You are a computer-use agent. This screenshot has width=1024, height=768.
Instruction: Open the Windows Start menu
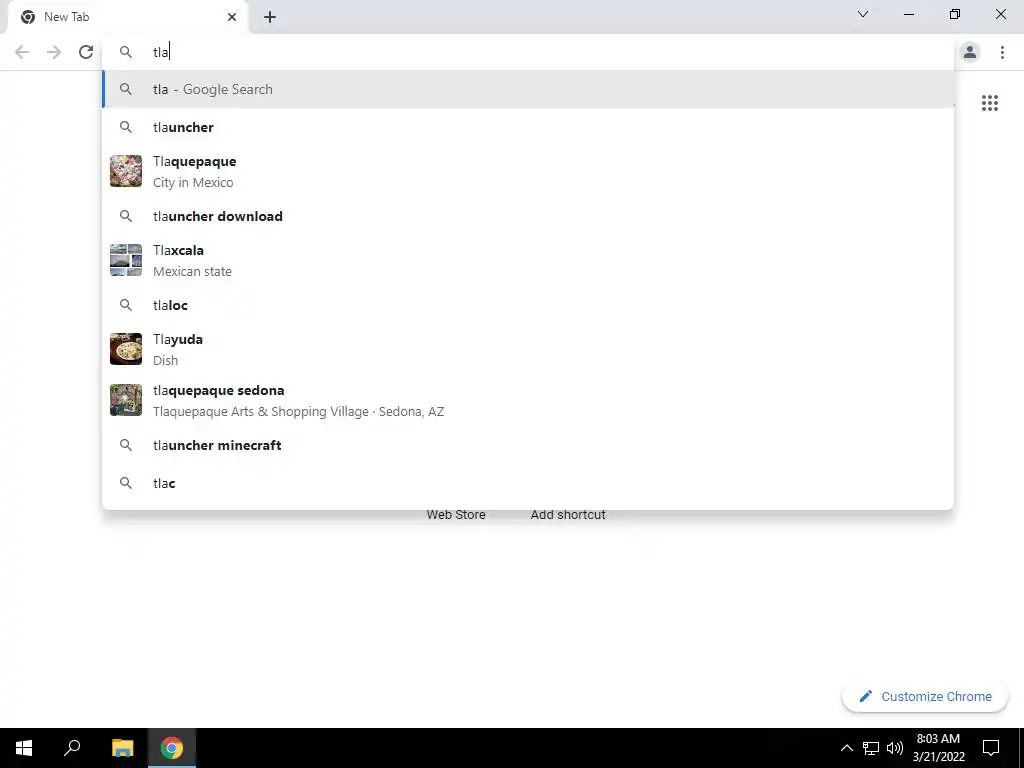tap(24, 748)
